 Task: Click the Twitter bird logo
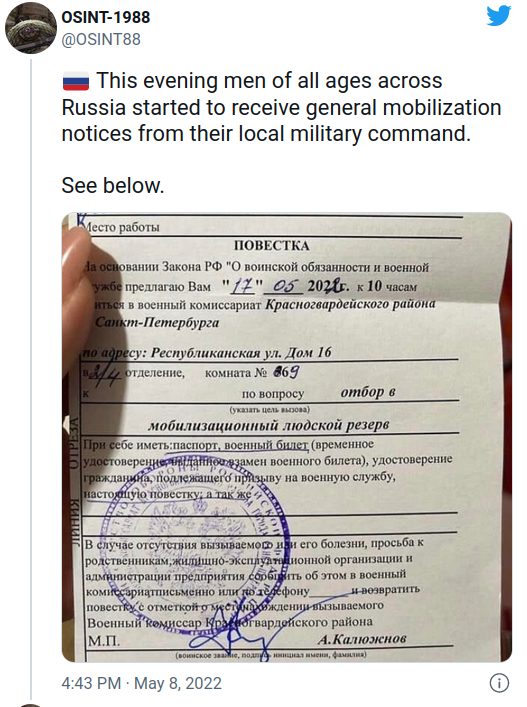(498, 16)
